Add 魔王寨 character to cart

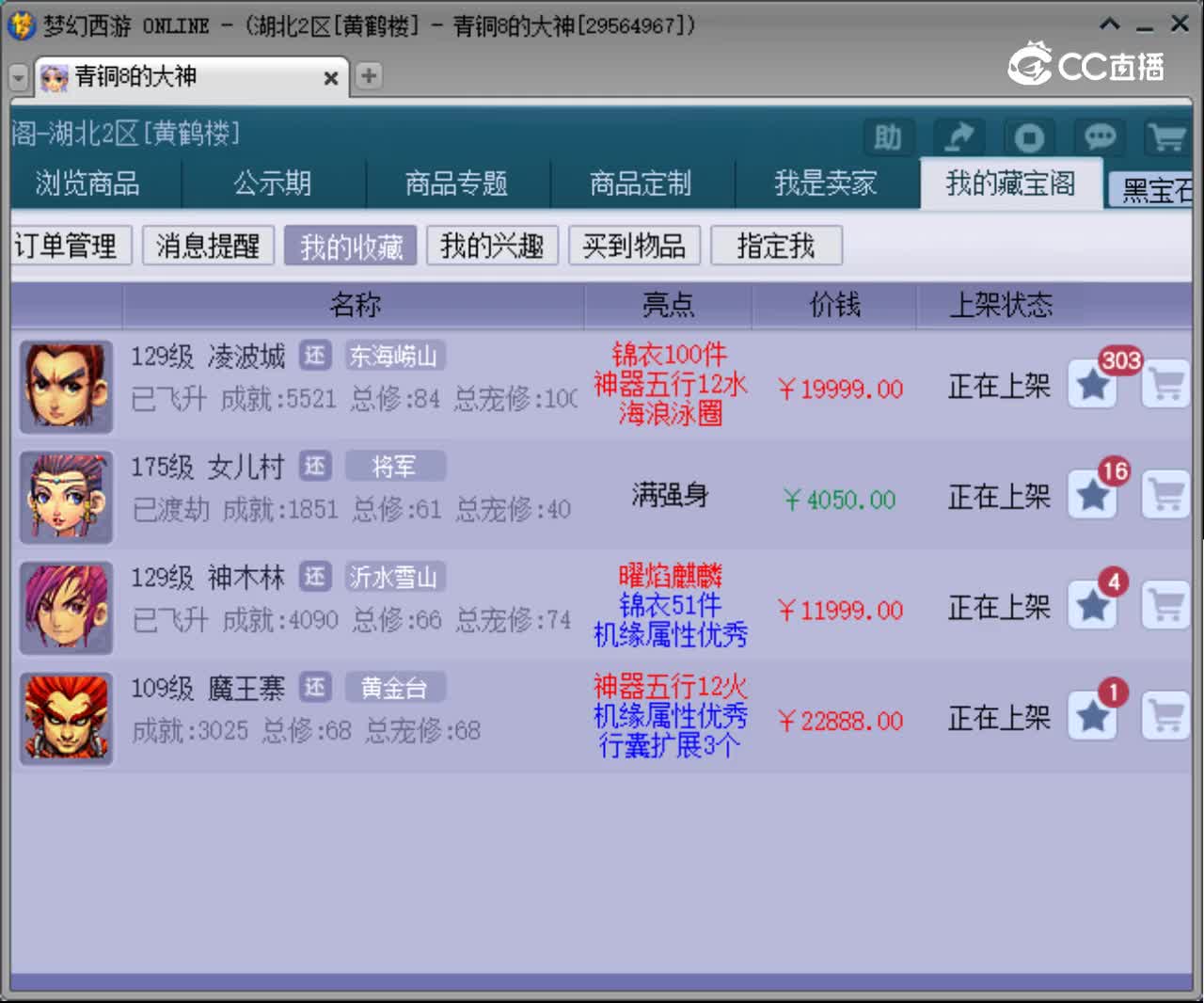pyautogui.click(x=1166, y=717)
